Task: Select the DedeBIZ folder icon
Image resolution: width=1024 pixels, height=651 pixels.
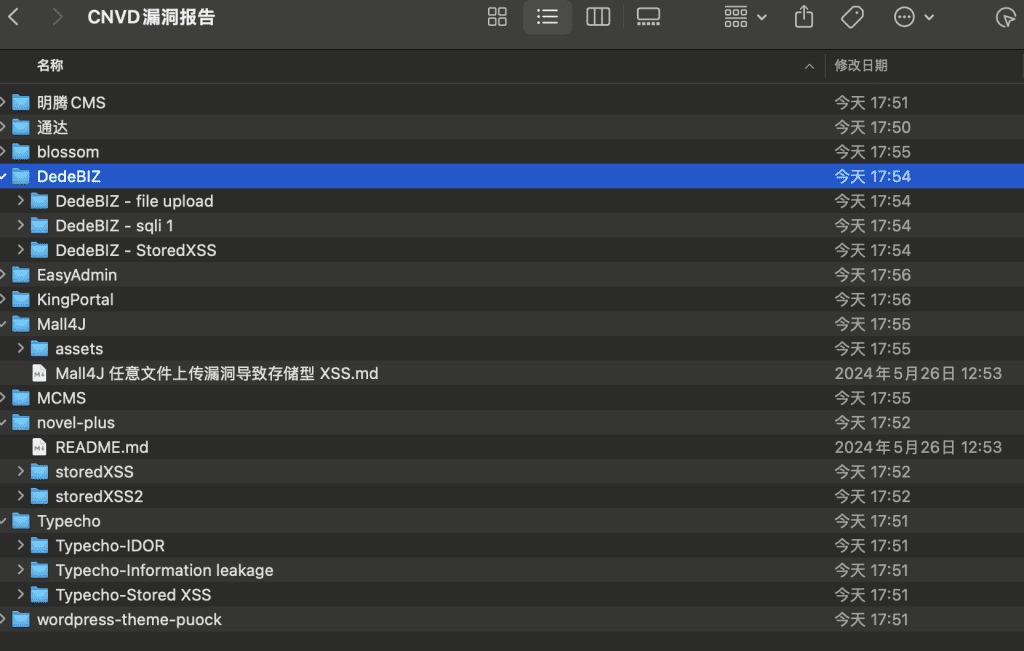Action: (x=21, y=176)
